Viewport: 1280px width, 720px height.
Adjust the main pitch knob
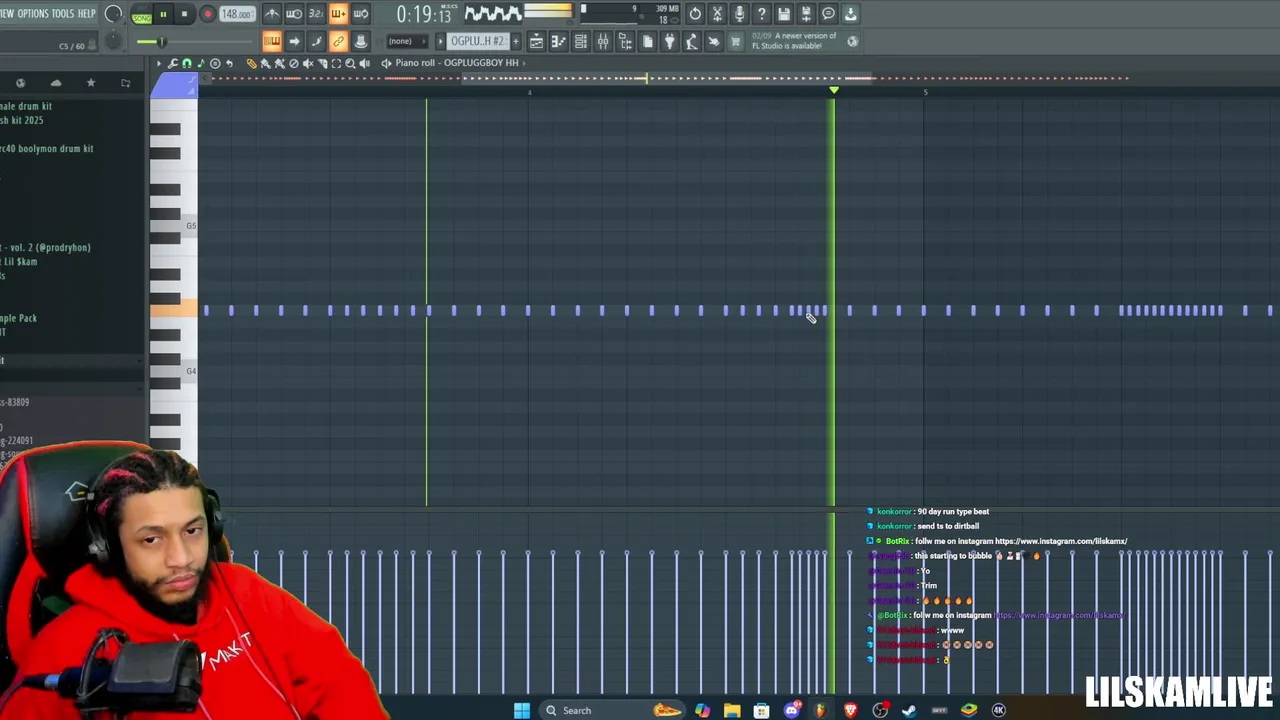tap(113, 41)
